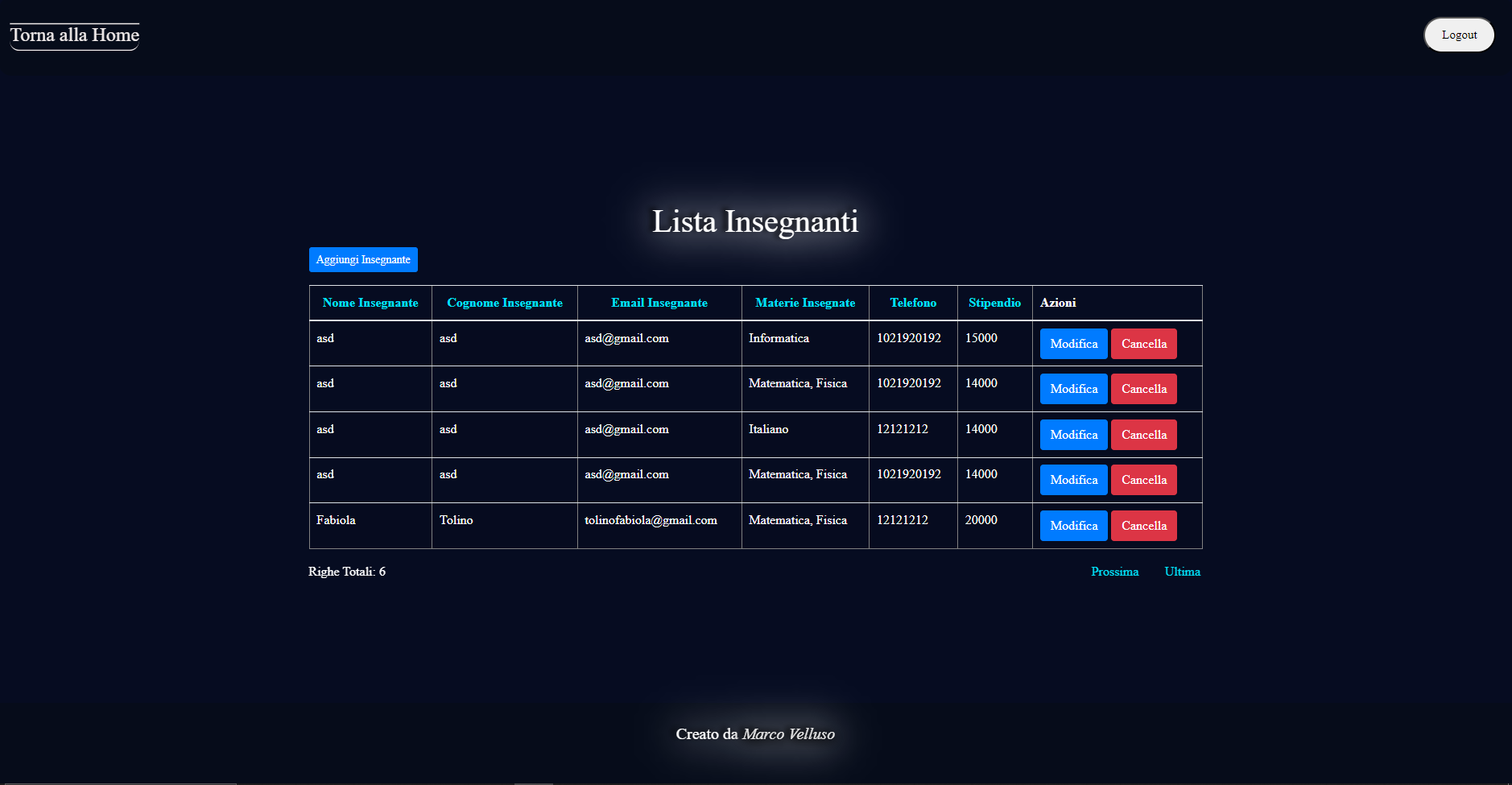
Task: Click the email tolinofabiola@gmail.com cell
Action: coord(651,520)
